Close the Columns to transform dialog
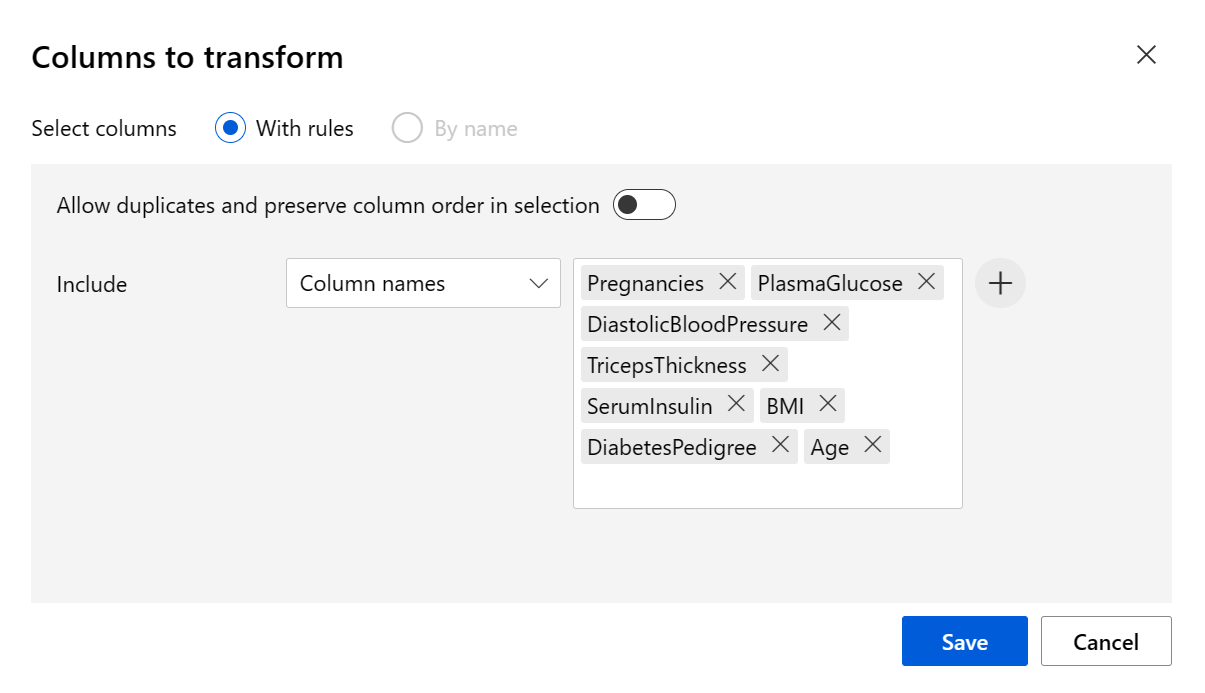1205x693 pixels. click(x=1146, y=55)
